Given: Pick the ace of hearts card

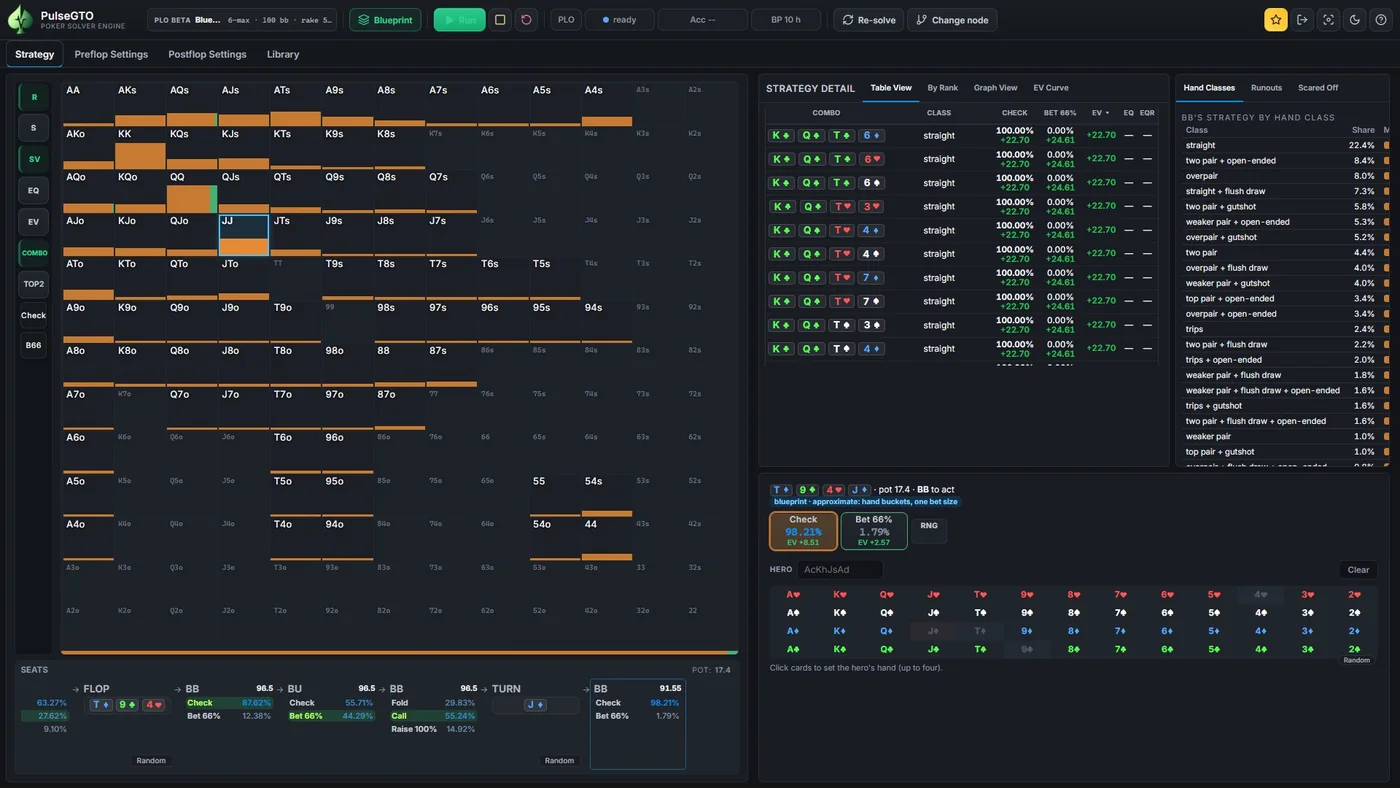Looking at the screenshot, I should (x=793, y=595).
